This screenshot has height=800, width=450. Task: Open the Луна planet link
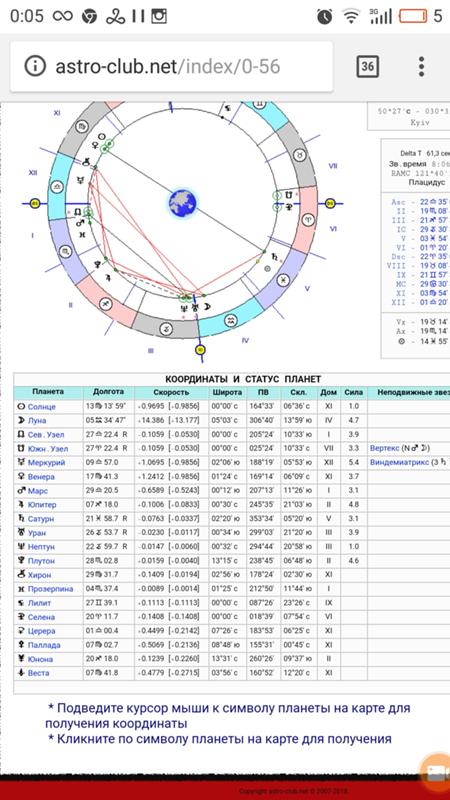tap(37, 420)
